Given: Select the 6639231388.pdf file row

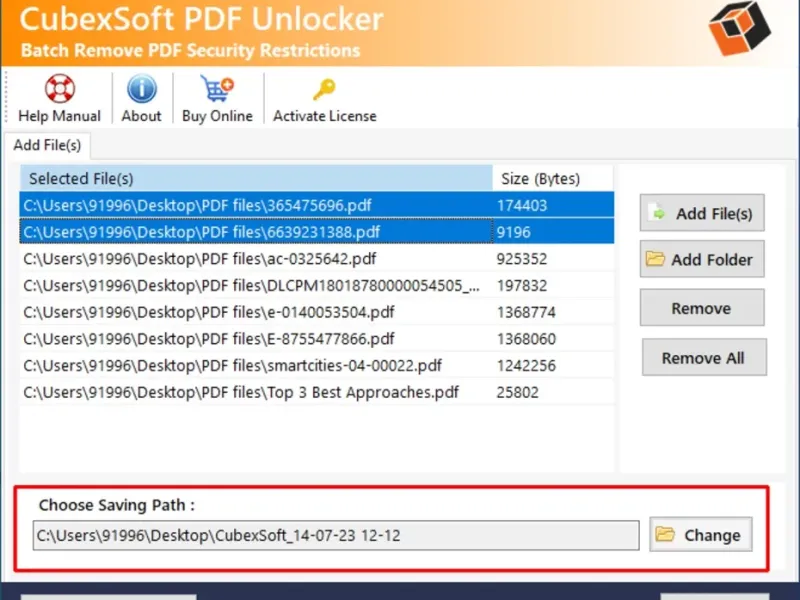Looking at the screenshot, I should coord(317,232).
